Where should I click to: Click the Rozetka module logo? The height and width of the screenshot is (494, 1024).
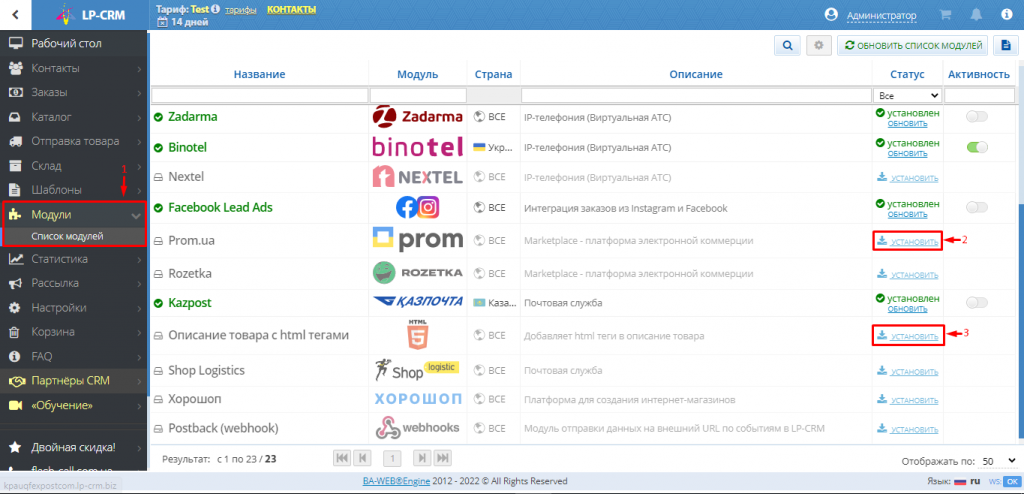click(417, 272)
